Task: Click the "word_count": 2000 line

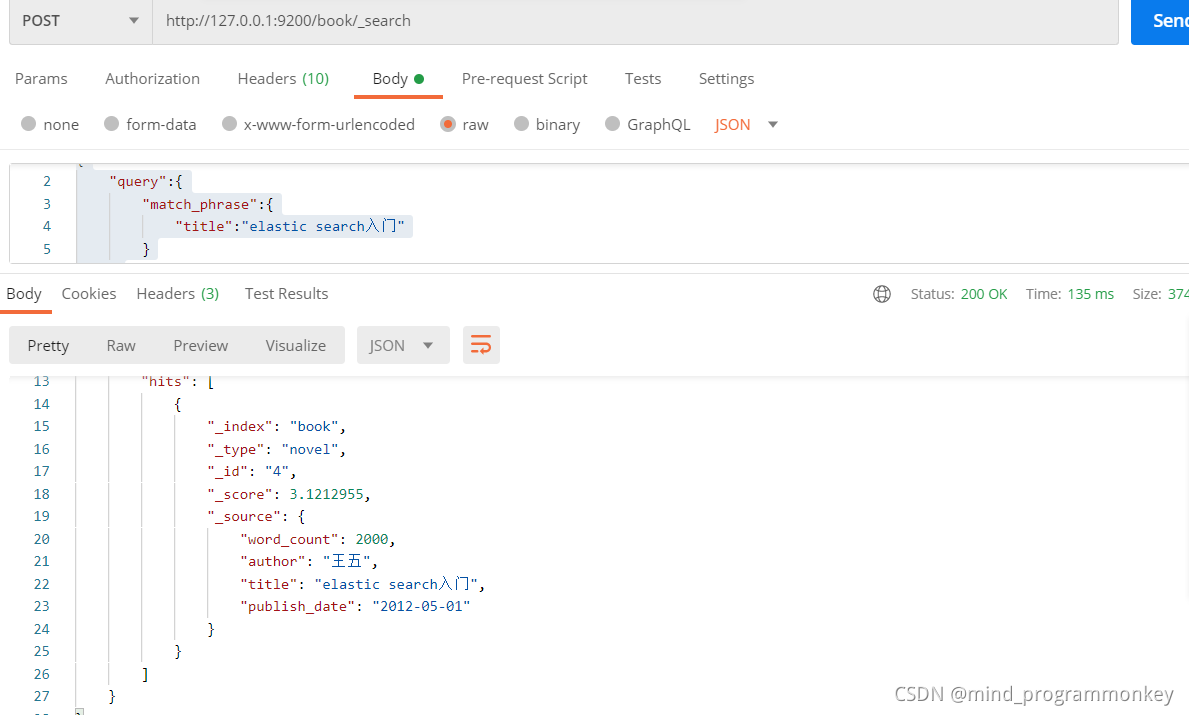Action: click(x=318, y=539)
